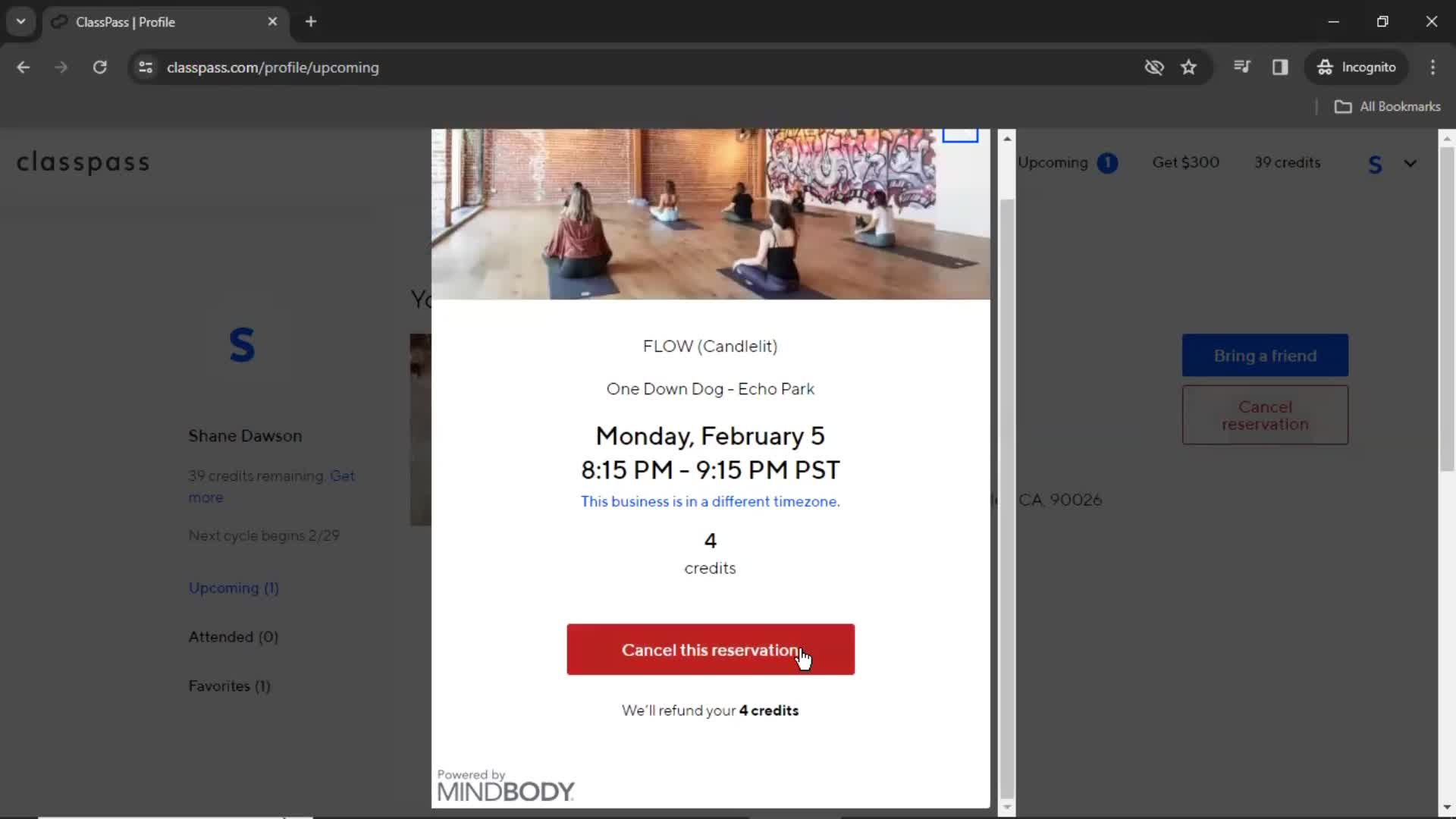This screenshot has height=819, width=1456.
Task: Click the forward navigation arrow
Action: tap(61, 67)
